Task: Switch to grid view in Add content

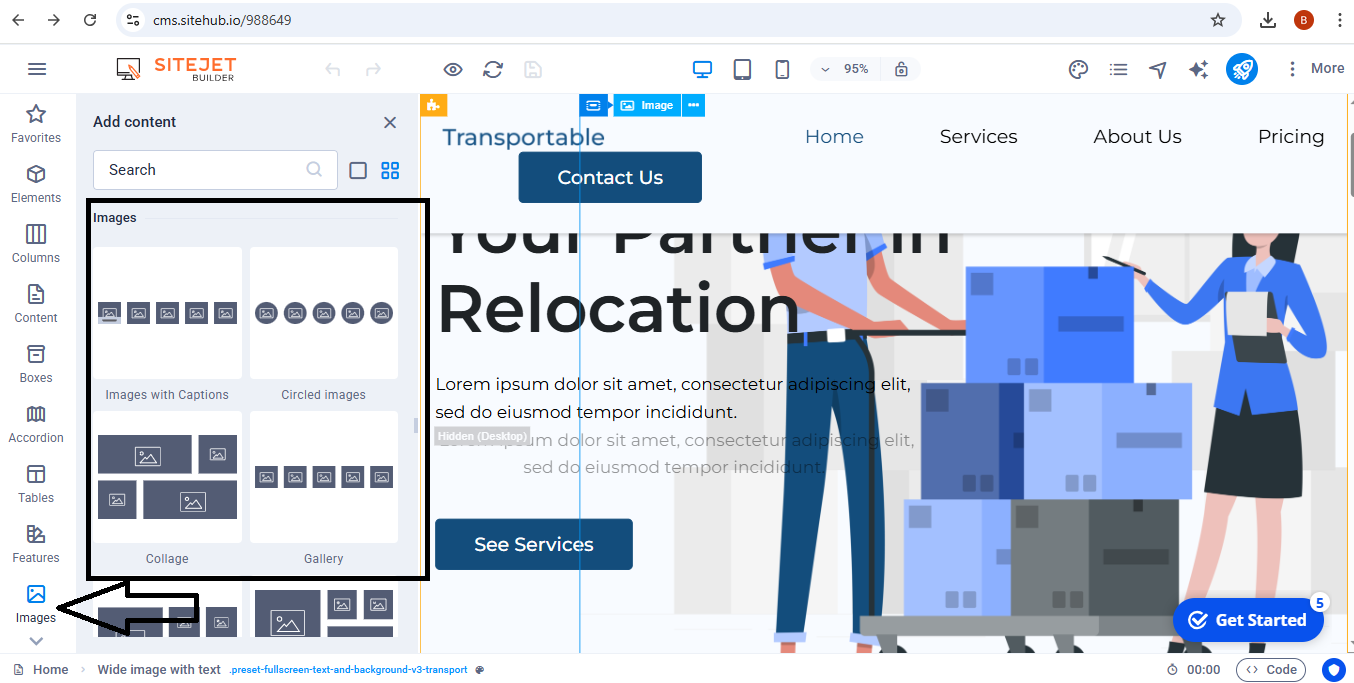Action: [x=390, y=170]
